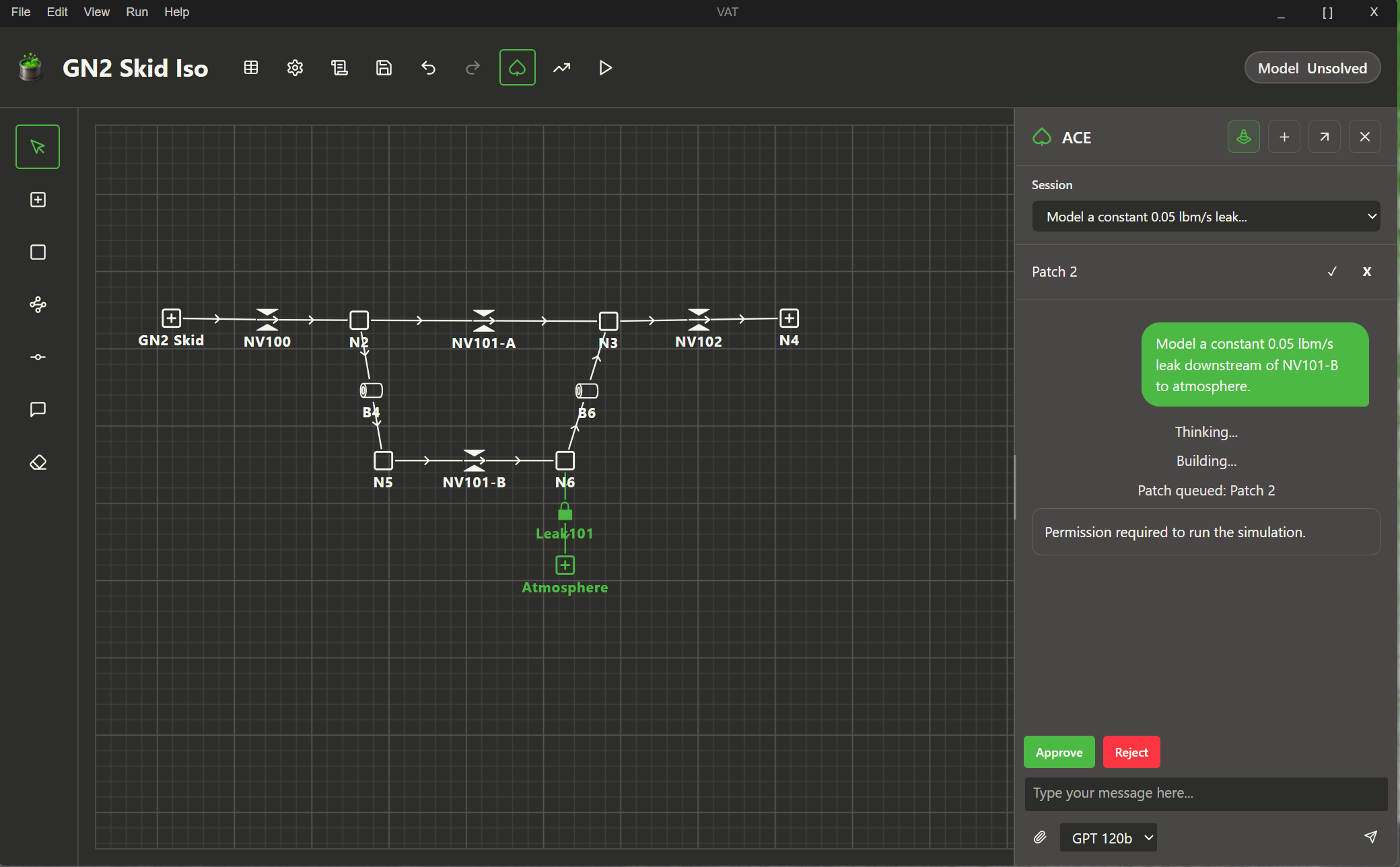Open model settings gear icon
This screenshot has width=1400, height=867.
(x=295, y=67)
